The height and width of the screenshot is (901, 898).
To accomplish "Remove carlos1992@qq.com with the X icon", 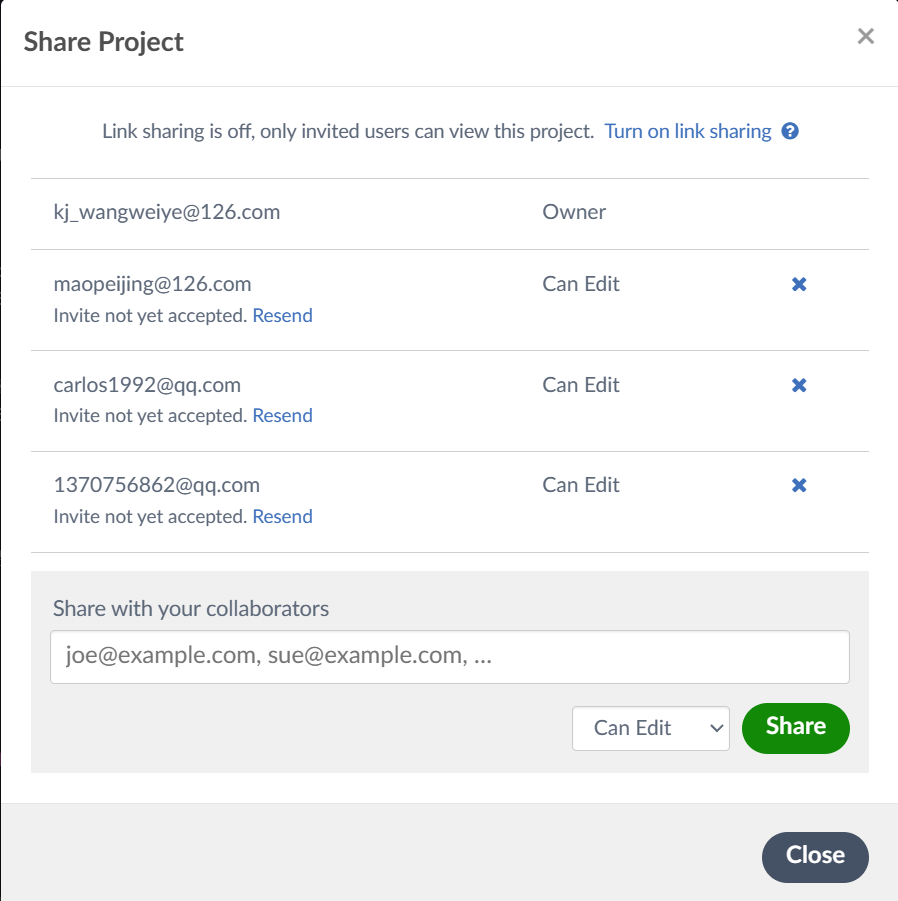I will [x=799, y=385].
